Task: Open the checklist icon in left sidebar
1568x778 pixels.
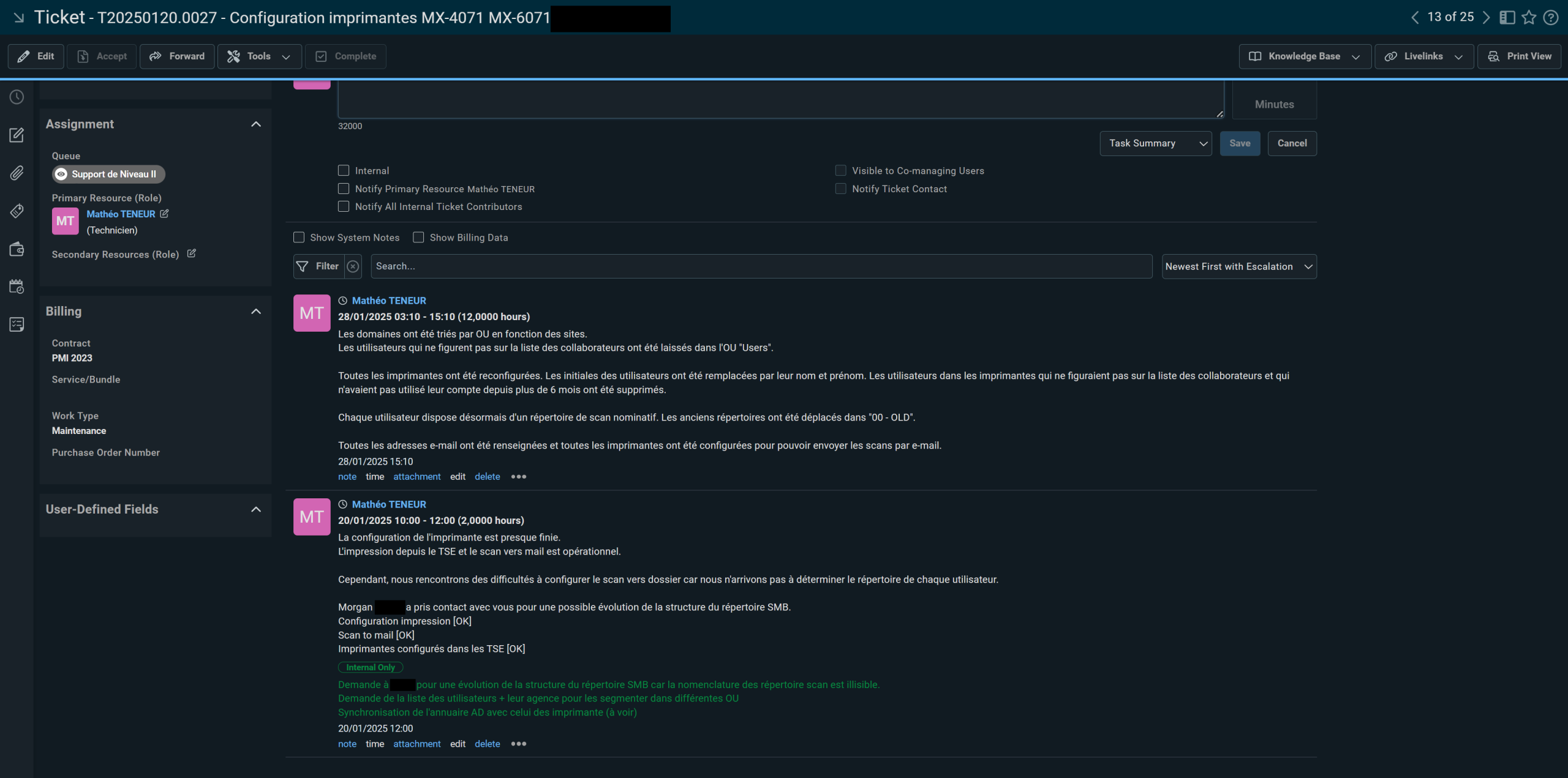Action: pos(17,324)
